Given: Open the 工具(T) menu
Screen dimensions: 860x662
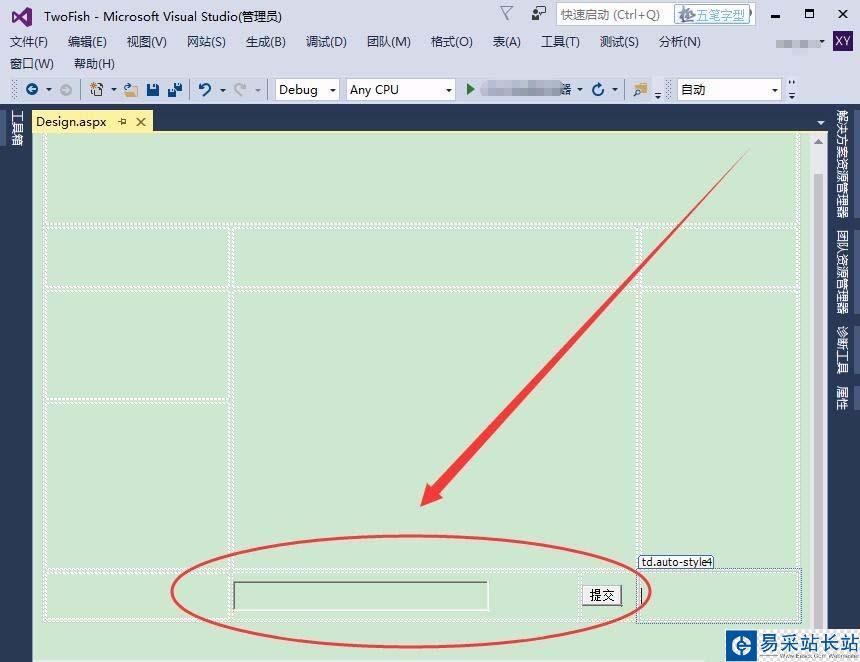Looking at the screenshot, I should tap(560, 42).
